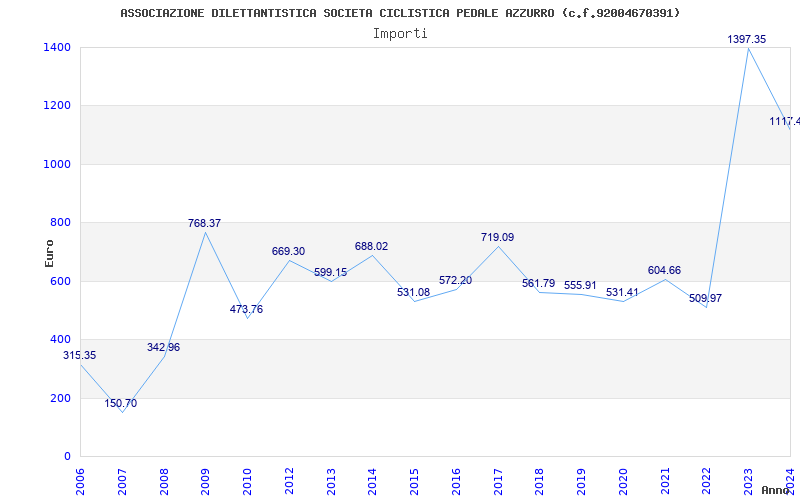Viewport: 800px width, 500px height.
Task: Select the 0 Euro axis tick
Action: click(x=67, y=456)
